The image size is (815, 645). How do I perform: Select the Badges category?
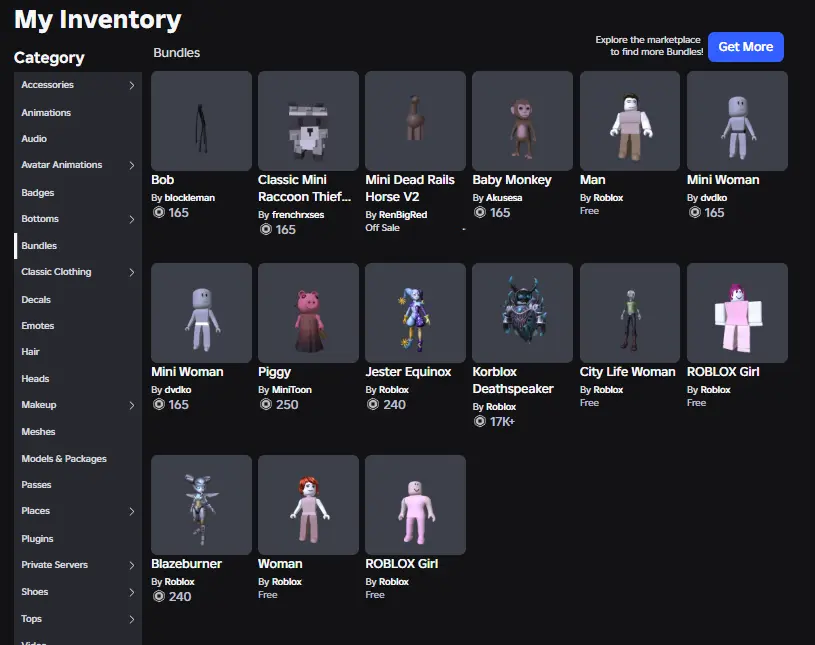[38, 193]
